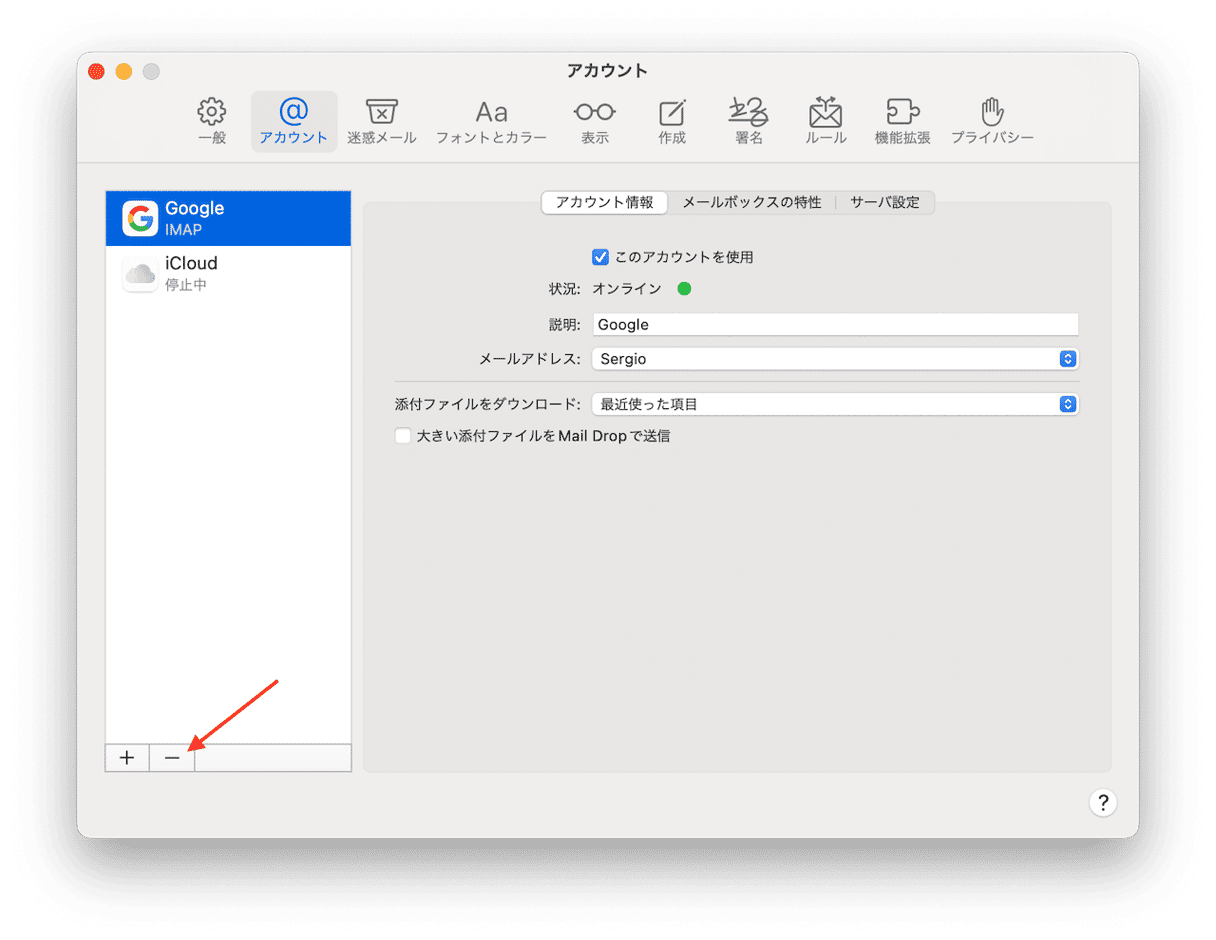Open the プライバシー privacy pane

point(991,121)
